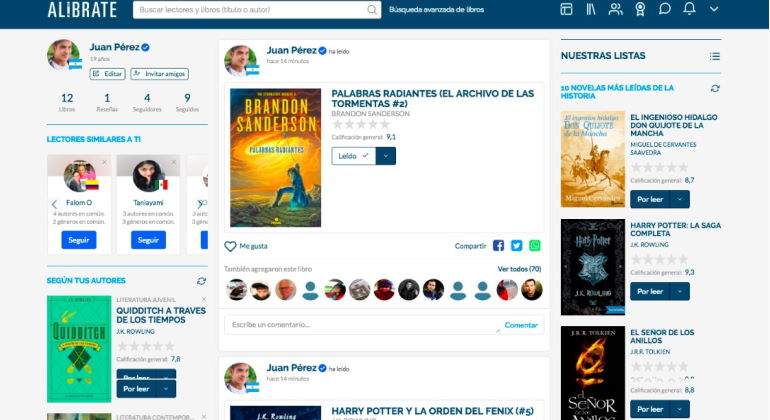Rate Don Quijote with the stars
770x420 pixels.
point(660,168)
